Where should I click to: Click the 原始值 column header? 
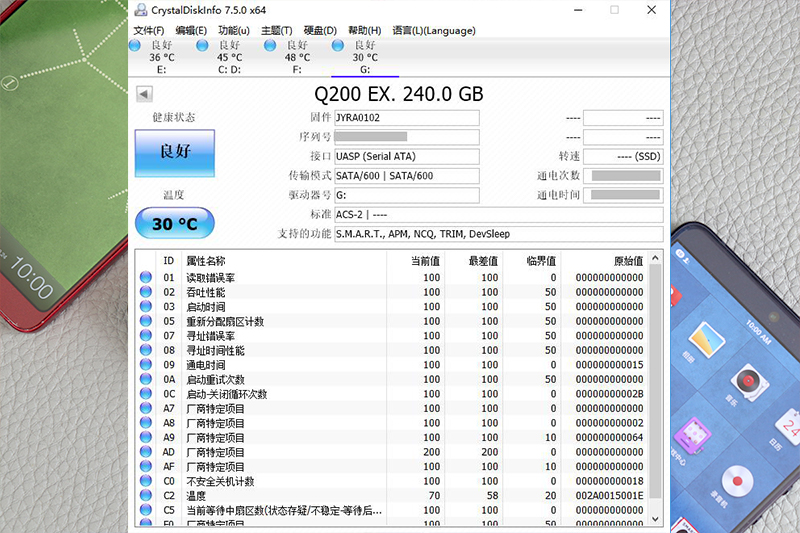click(x=629, y=261)
